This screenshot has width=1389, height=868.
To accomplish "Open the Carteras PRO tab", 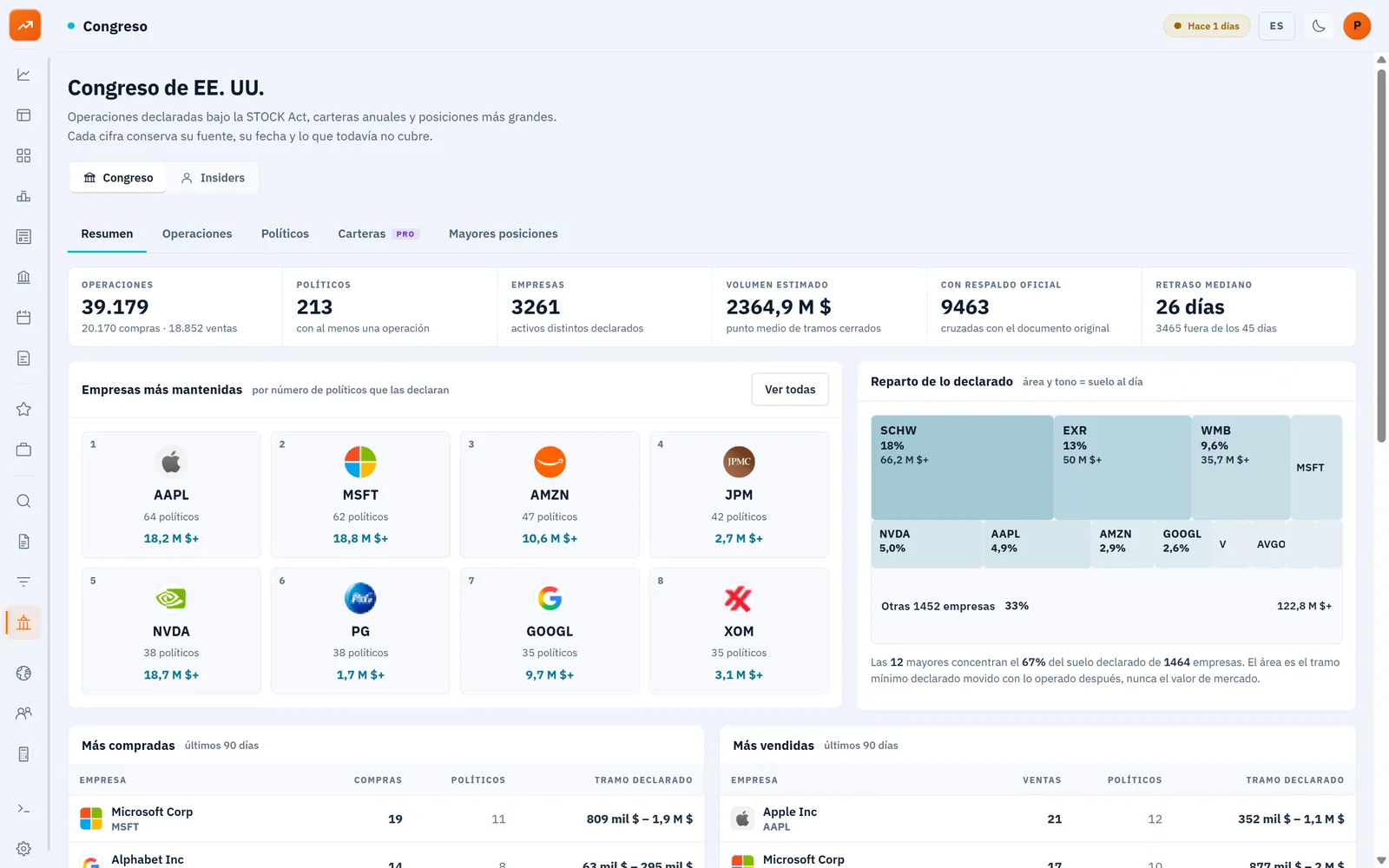I will click(x=379, y=233).
